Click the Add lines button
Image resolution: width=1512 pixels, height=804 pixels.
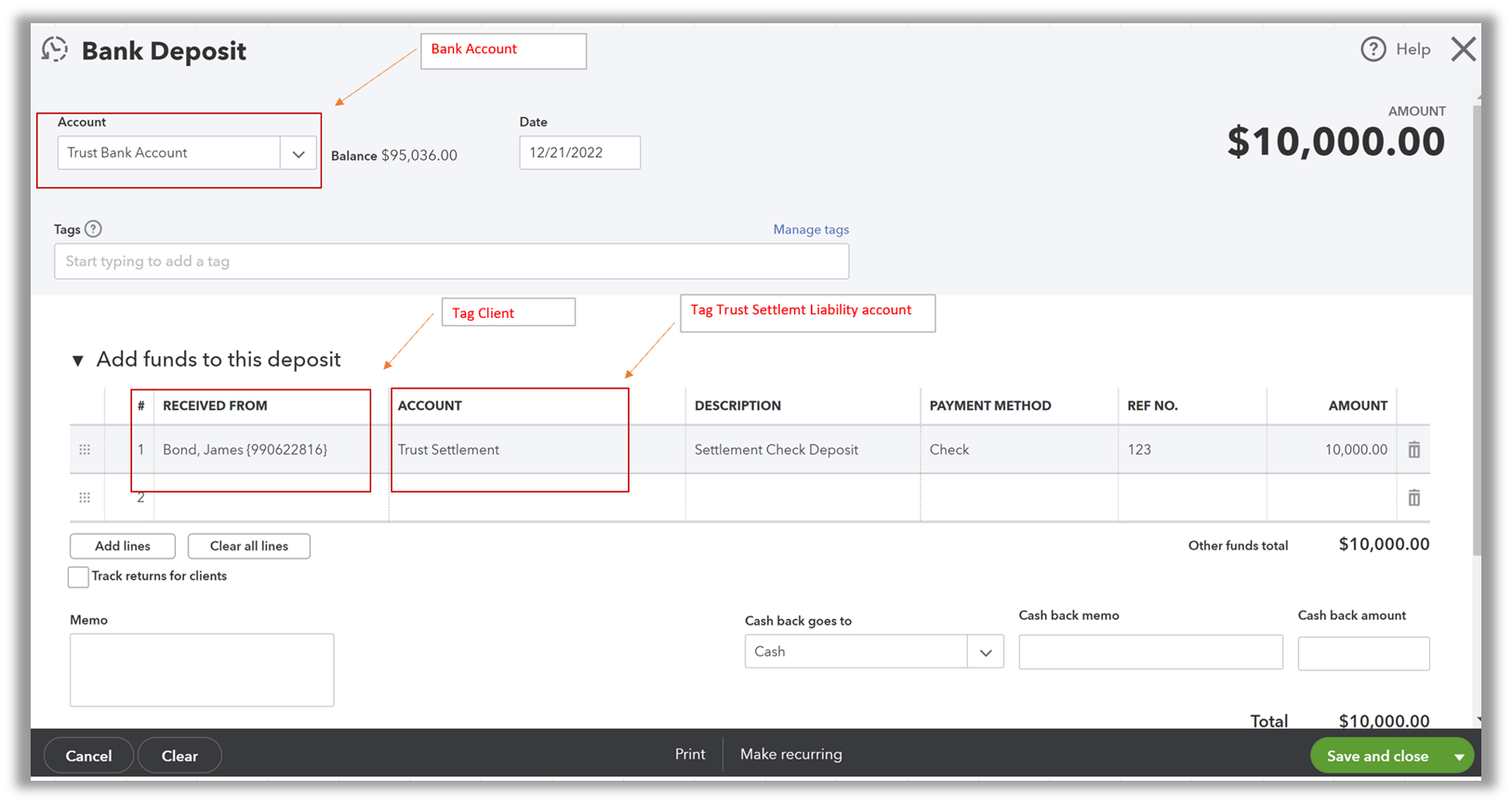click(x=123, y=547)
